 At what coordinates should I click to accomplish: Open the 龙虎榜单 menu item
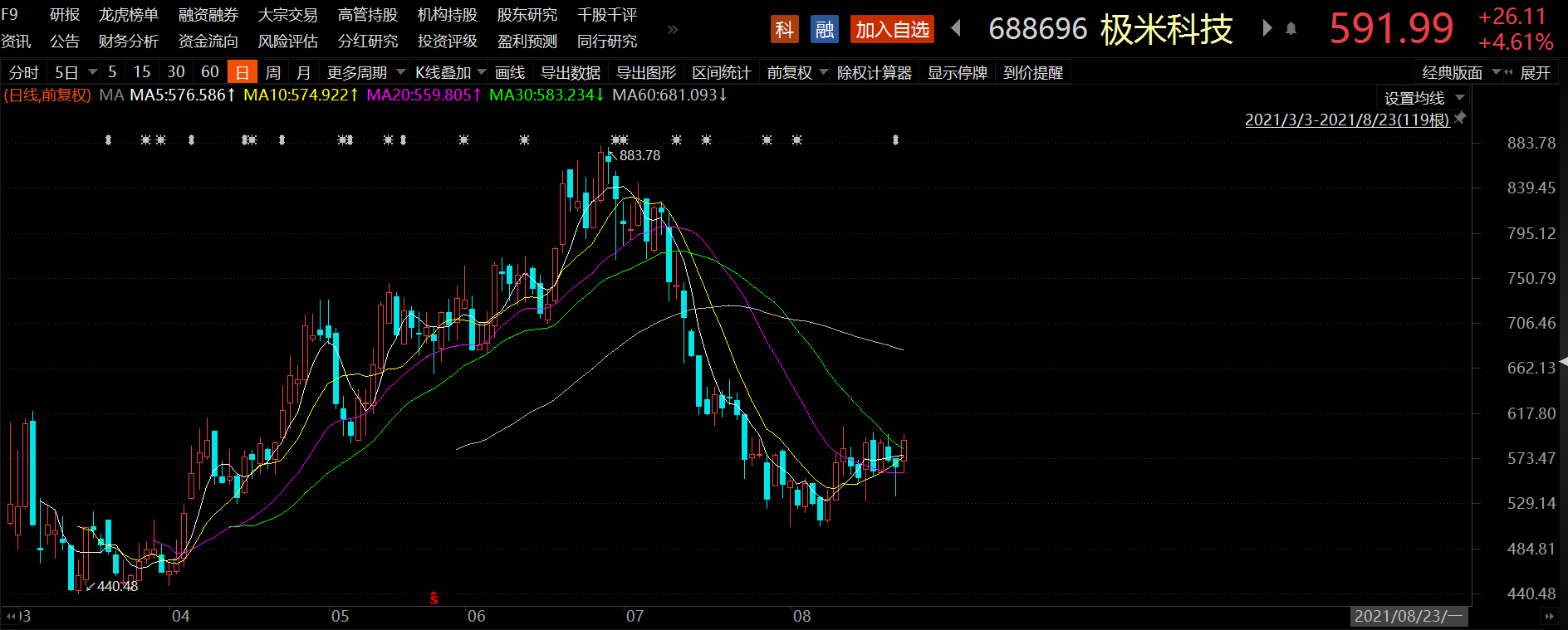(x=128, y=15)
